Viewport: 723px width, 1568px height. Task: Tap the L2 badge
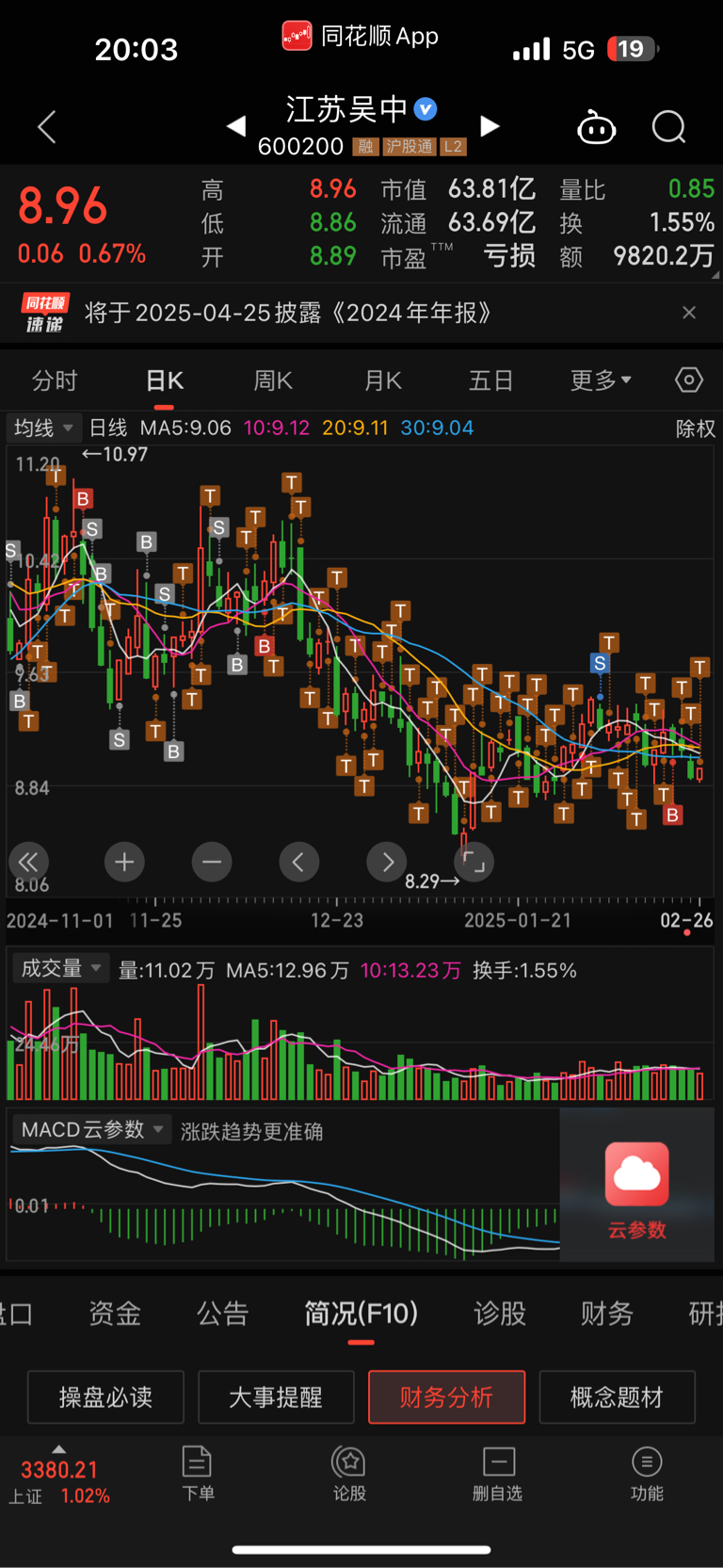(x=453, y=147)
